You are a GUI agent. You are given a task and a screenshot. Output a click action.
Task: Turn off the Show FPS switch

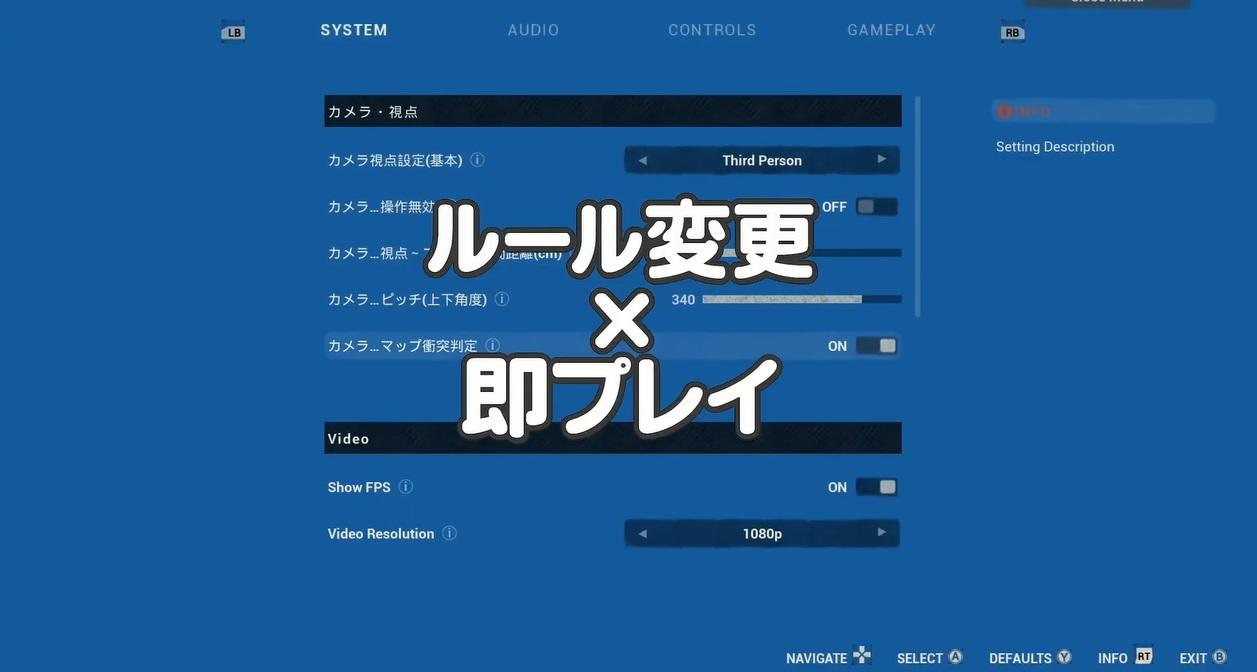[x=876, y=487]
